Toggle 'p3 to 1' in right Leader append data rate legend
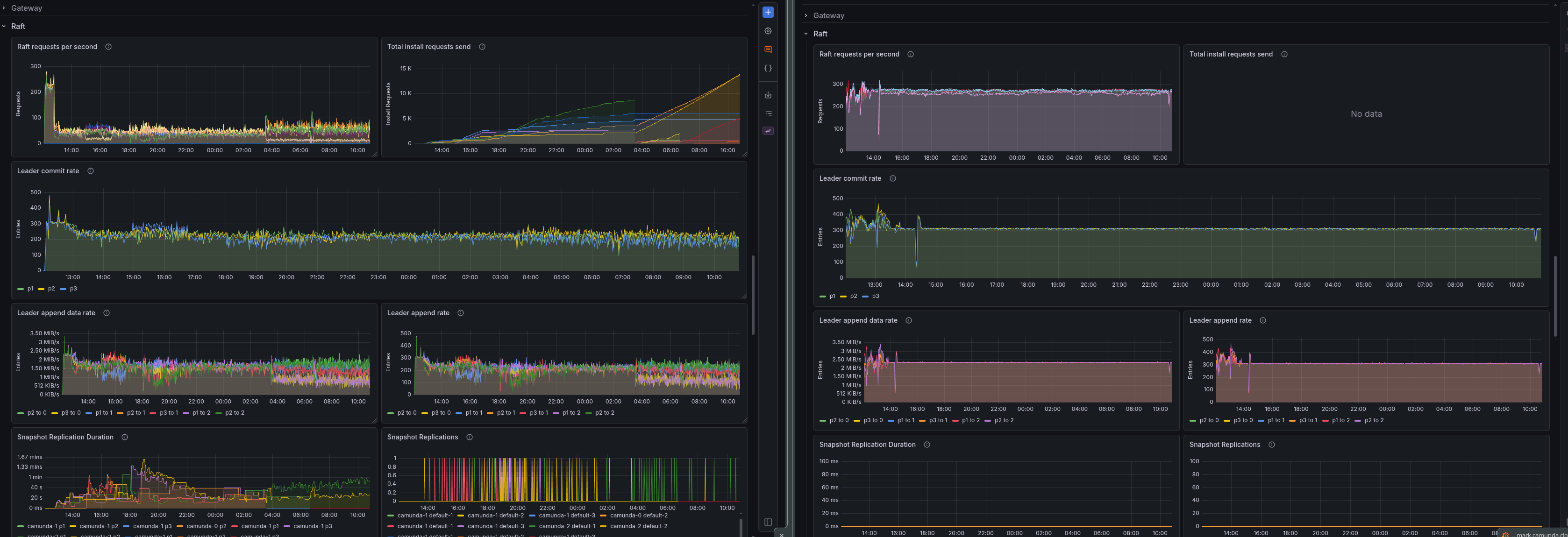The width and height of the screenshot is (1568, 537). pos(938,420)
